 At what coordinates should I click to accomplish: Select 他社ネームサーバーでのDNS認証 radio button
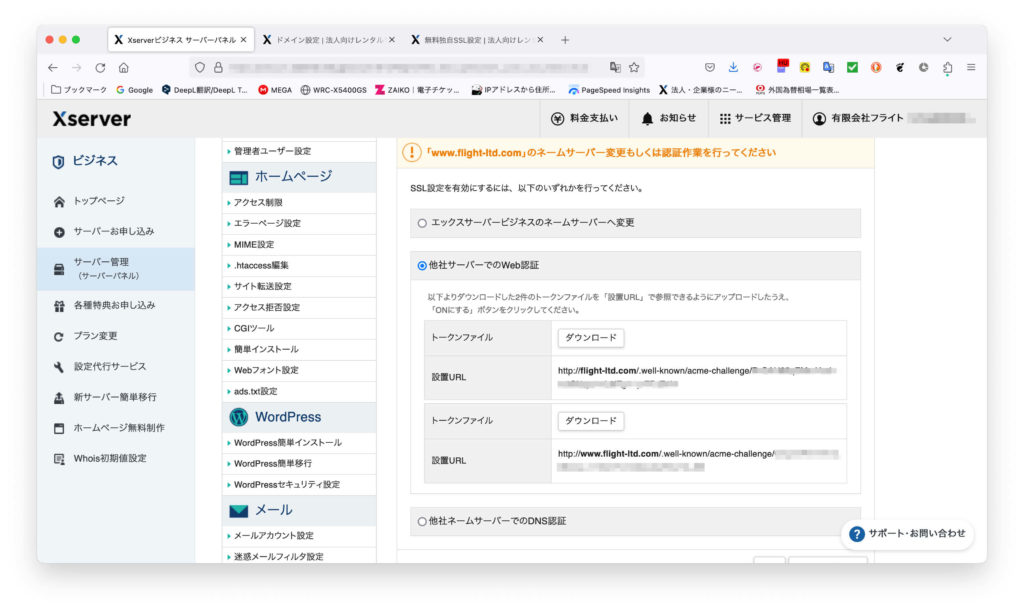pyautogui.click(x=422, y=521)
